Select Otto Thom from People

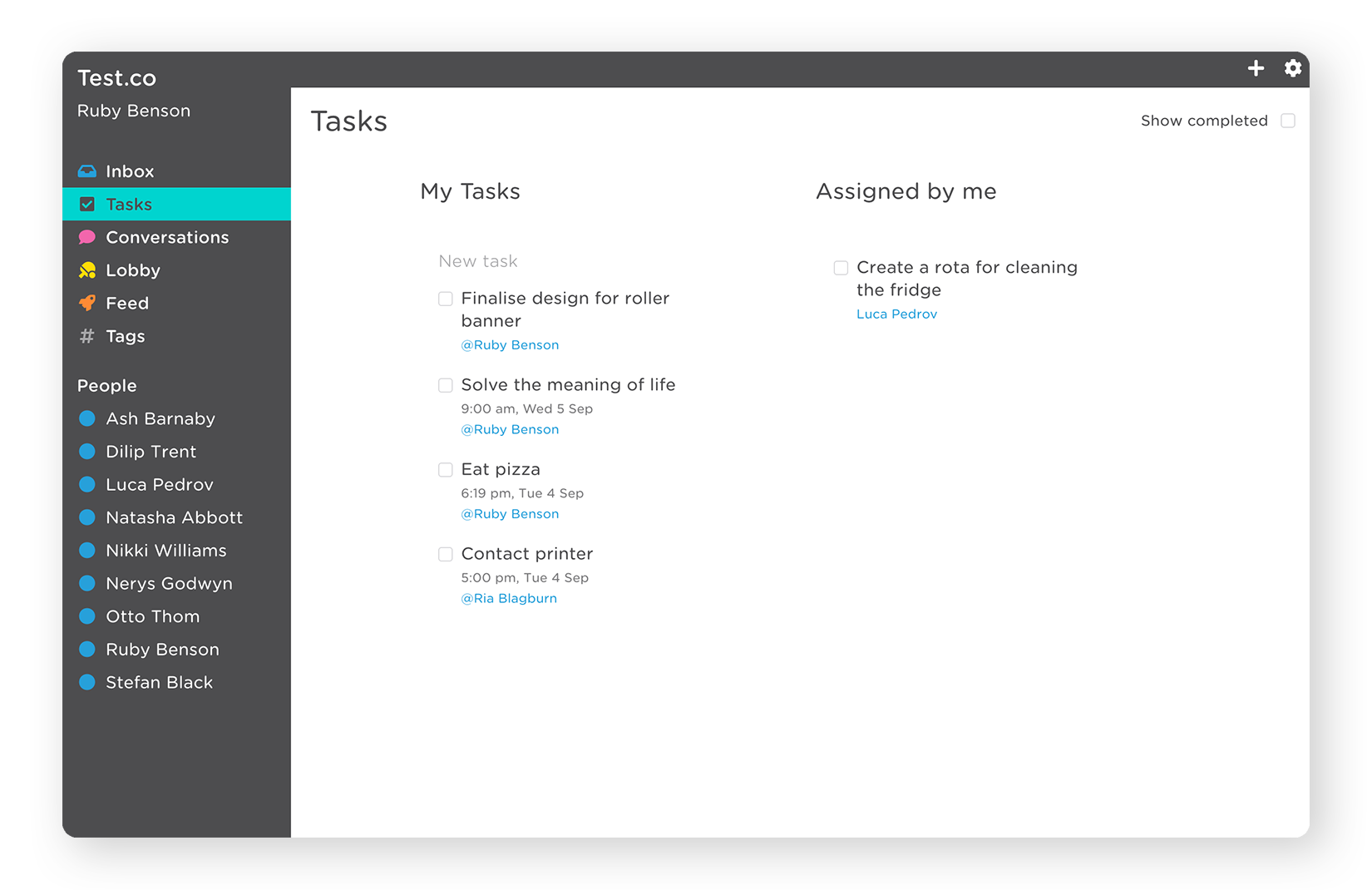[153, 616]
